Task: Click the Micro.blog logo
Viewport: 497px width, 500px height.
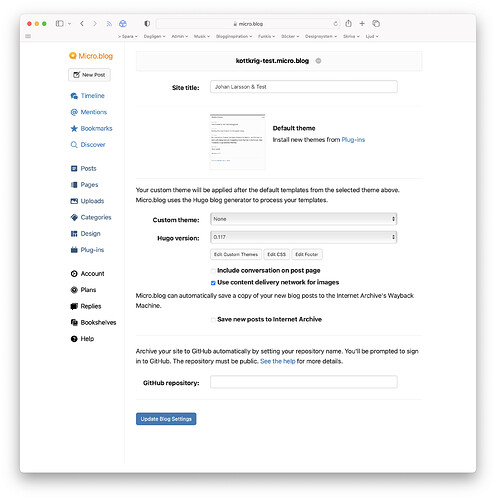Action: coord(91,56)
